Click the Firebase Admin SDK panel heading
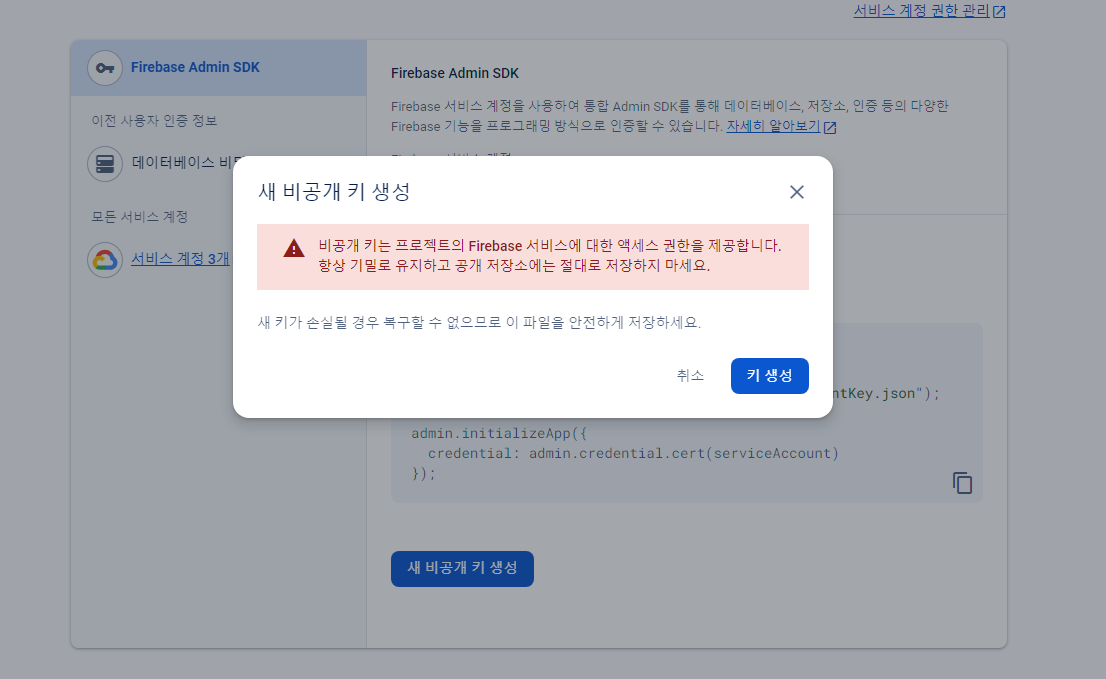Image resolution: width=1106 pixels, height=679 pixels. pyautogui.click(x=455, y=73)
